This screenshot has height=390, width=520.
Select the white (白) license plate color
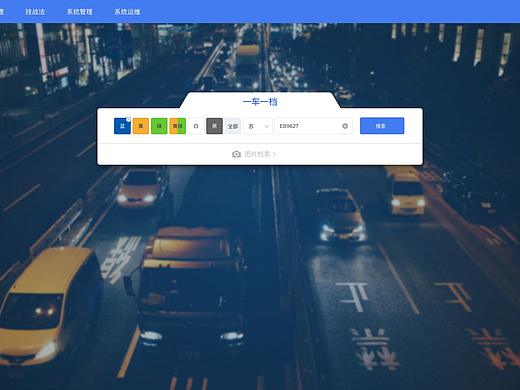coord(196,126)
